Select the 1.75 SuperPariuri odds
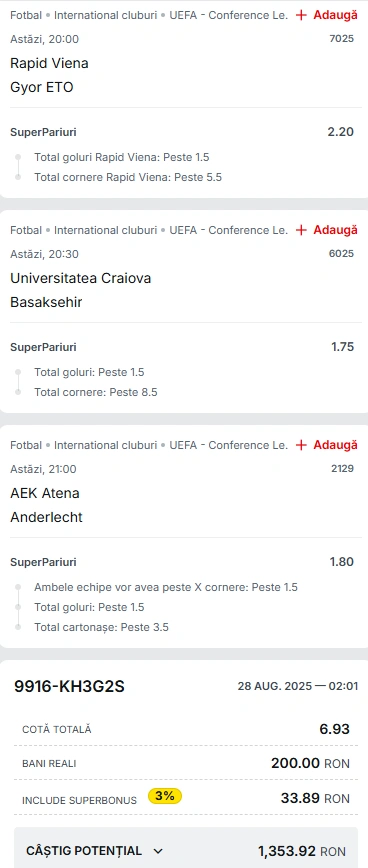The width and height of the screenshot is (368, 868). (342, 347)
